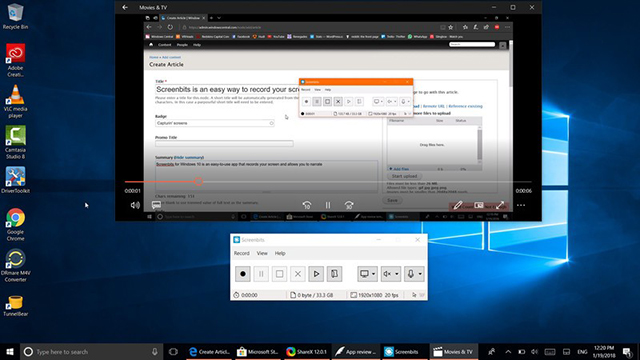Skip forward 30 seconds in the video
This screenshot has width=640, height=360.
349,205
